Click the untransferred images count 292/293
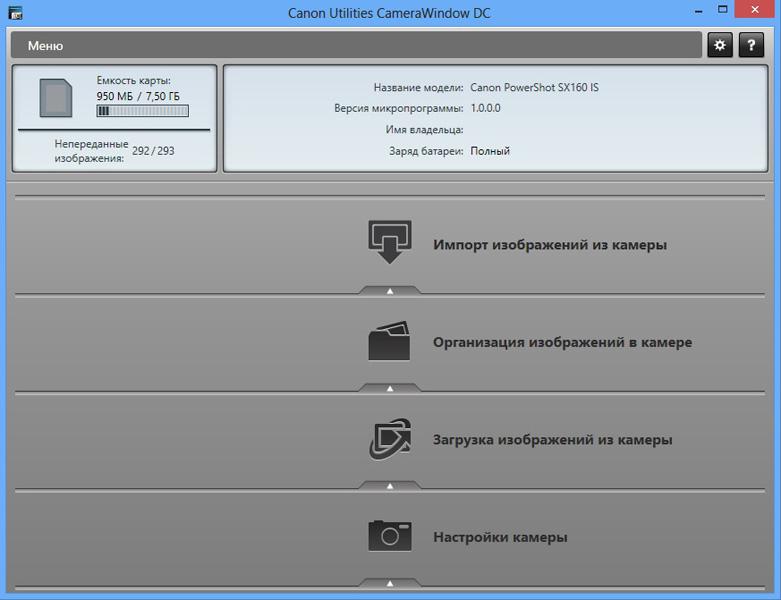The height and width of the screenshot is (600, 781). [153, 152]
